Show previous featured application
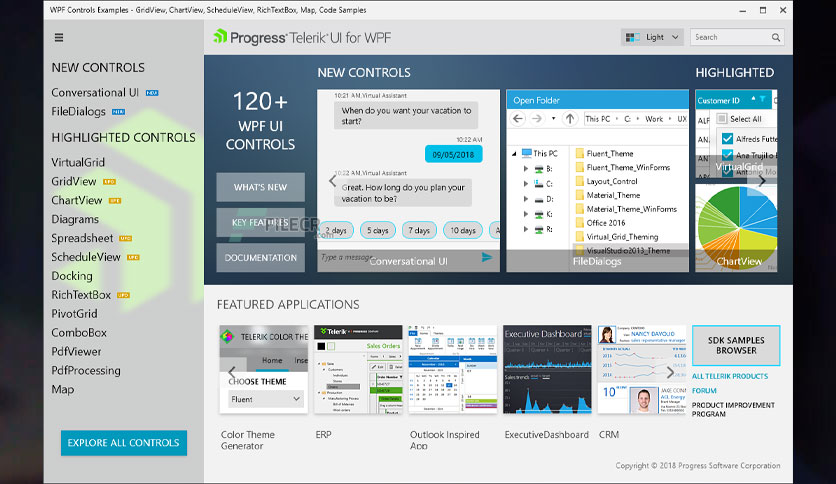This screenshot has width=836, height=484. coord(231,372)
